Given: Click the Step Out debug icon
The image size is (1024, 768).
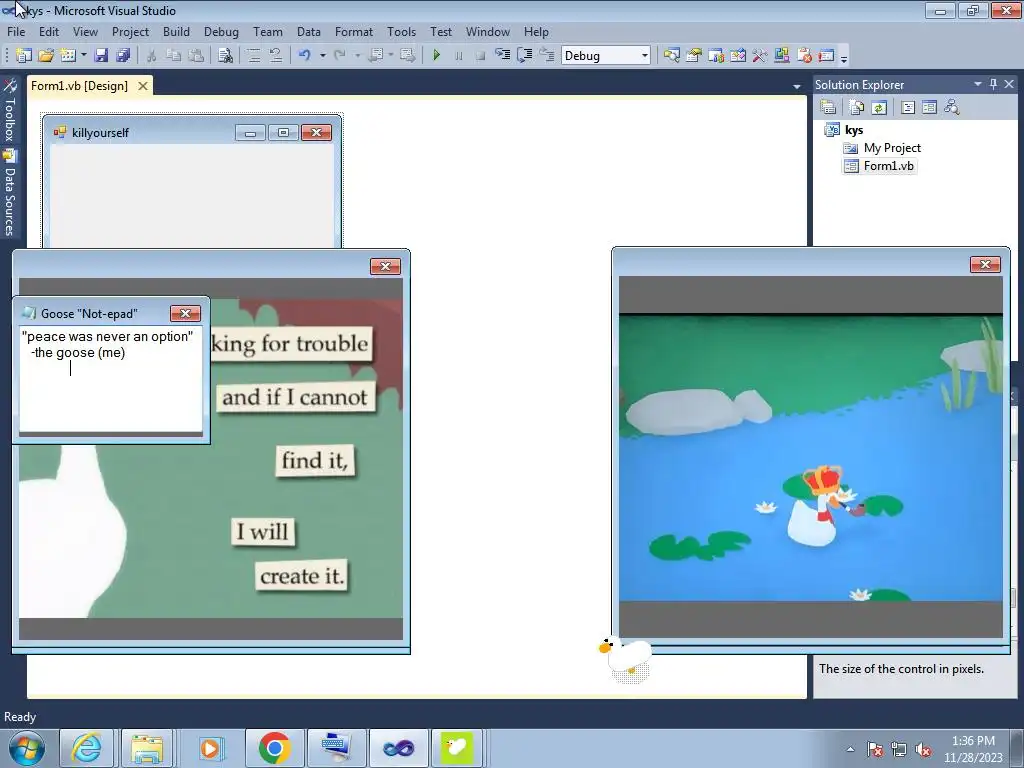Looking at the screenshot, I should (x=547, y=56).
